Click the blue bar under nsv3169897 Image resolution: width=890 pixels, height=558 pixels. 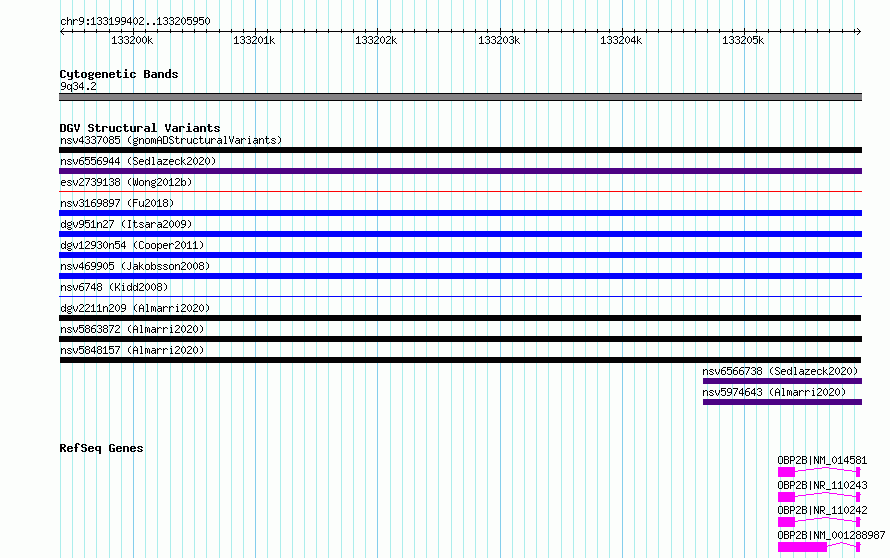pos(460,213)
